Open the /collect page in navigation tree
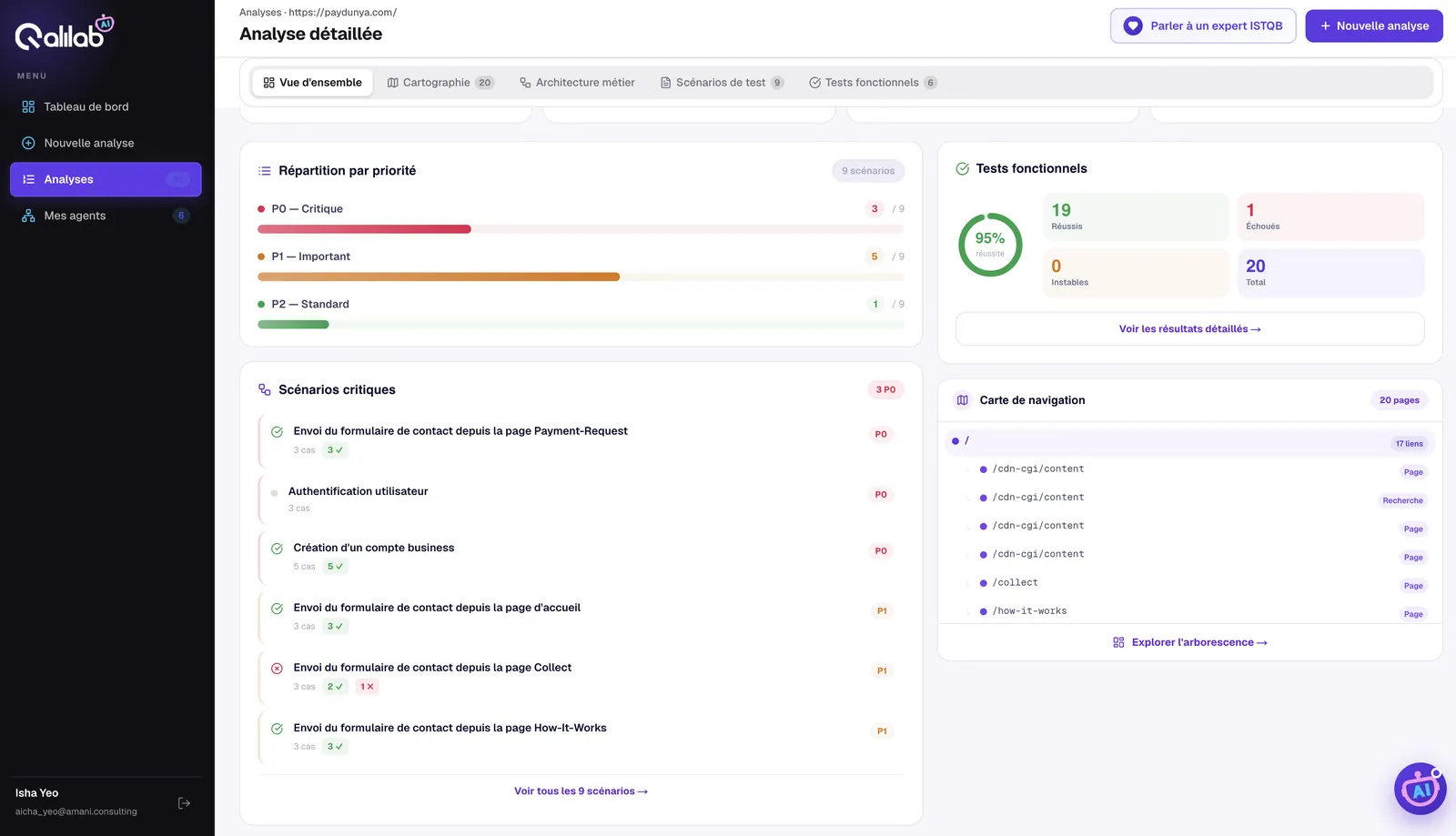The height and width of the screenshot is (836, 1456). pos(1197,583)
